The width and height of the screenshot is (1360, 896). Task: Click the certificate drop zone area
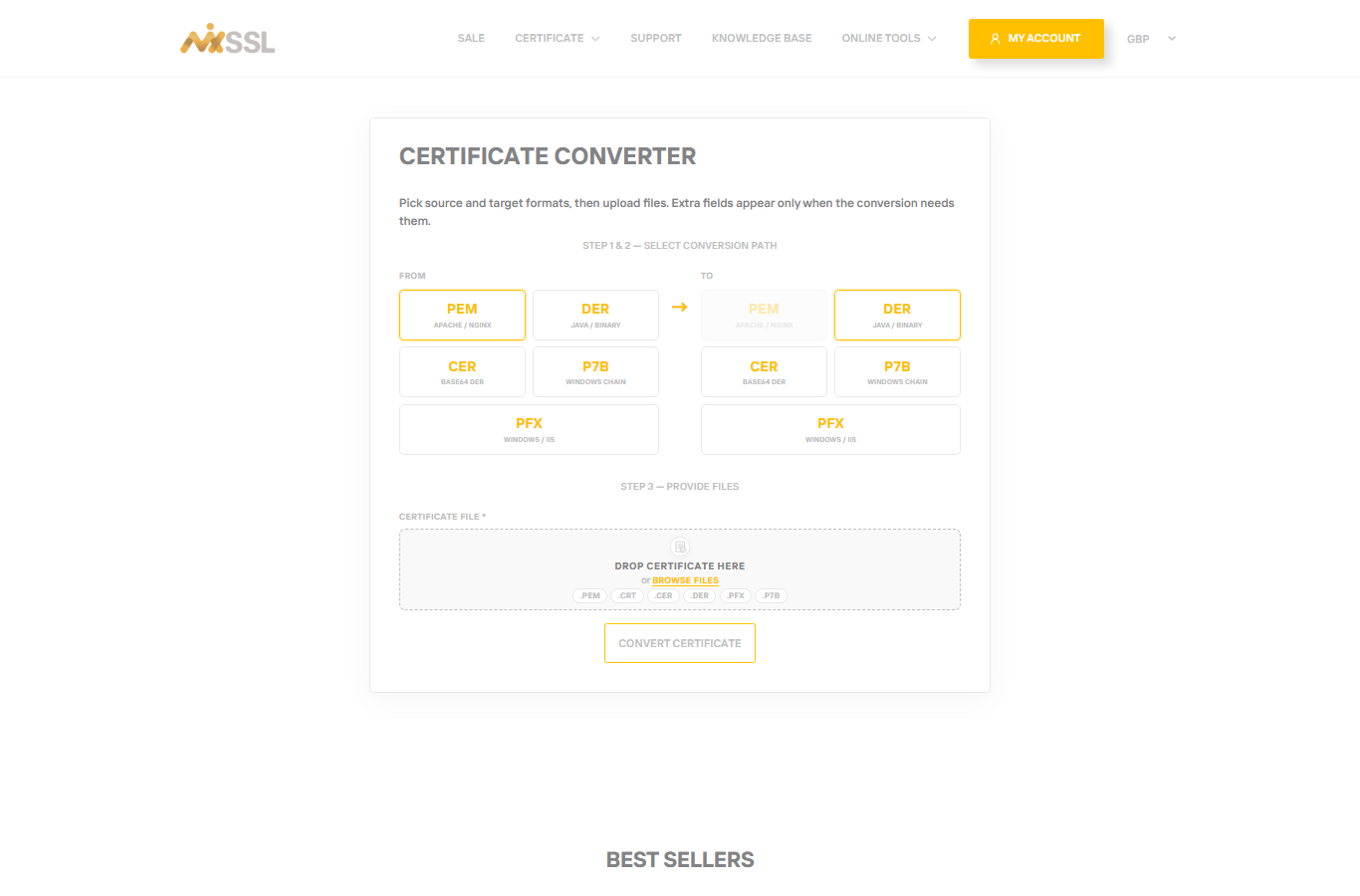click(x=680, y=569)
